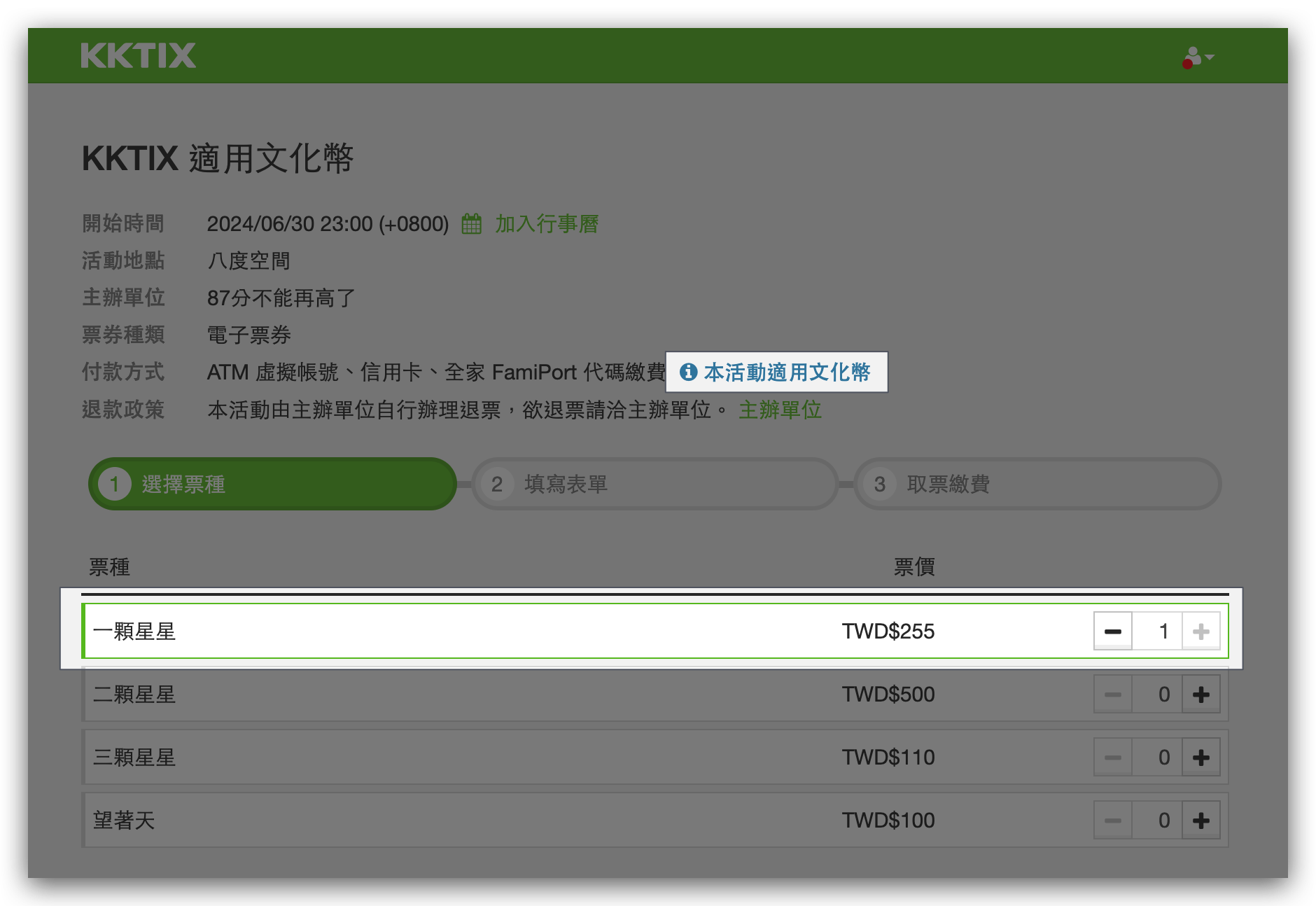Screen dimensions: 1316x906
Task: Click the start time 2024/06/30 23:00
Action: pos(290,224)
